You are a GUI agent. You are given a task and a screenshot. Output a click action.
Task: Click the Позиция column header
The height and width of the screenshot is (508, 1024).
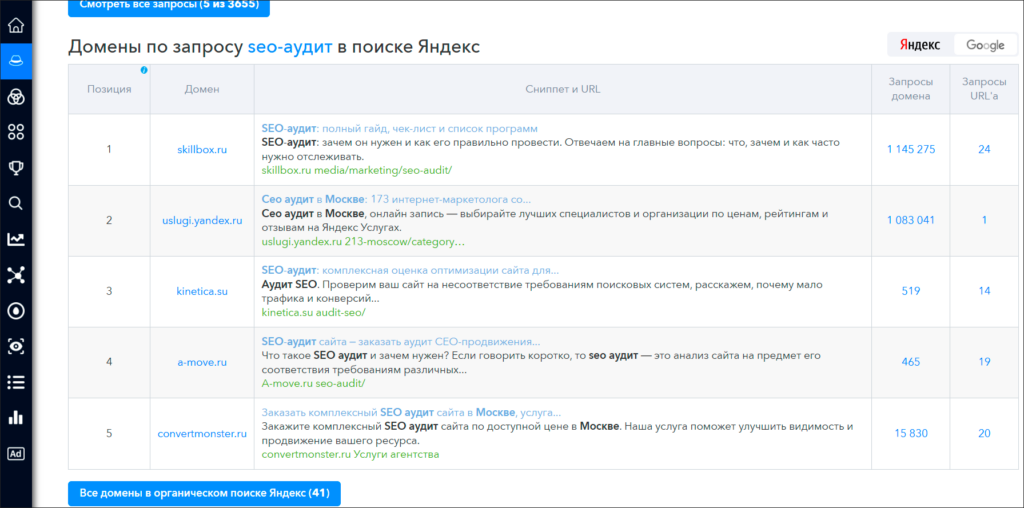[109, 89]
